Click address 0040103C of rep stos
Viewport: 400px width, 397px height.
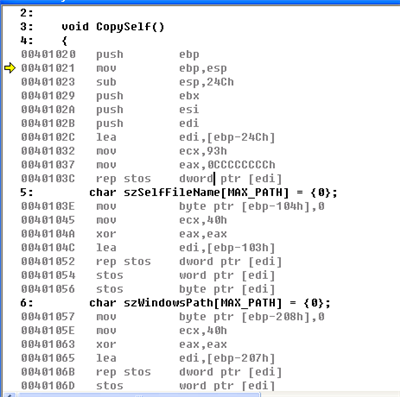click(x=48, y=179)
